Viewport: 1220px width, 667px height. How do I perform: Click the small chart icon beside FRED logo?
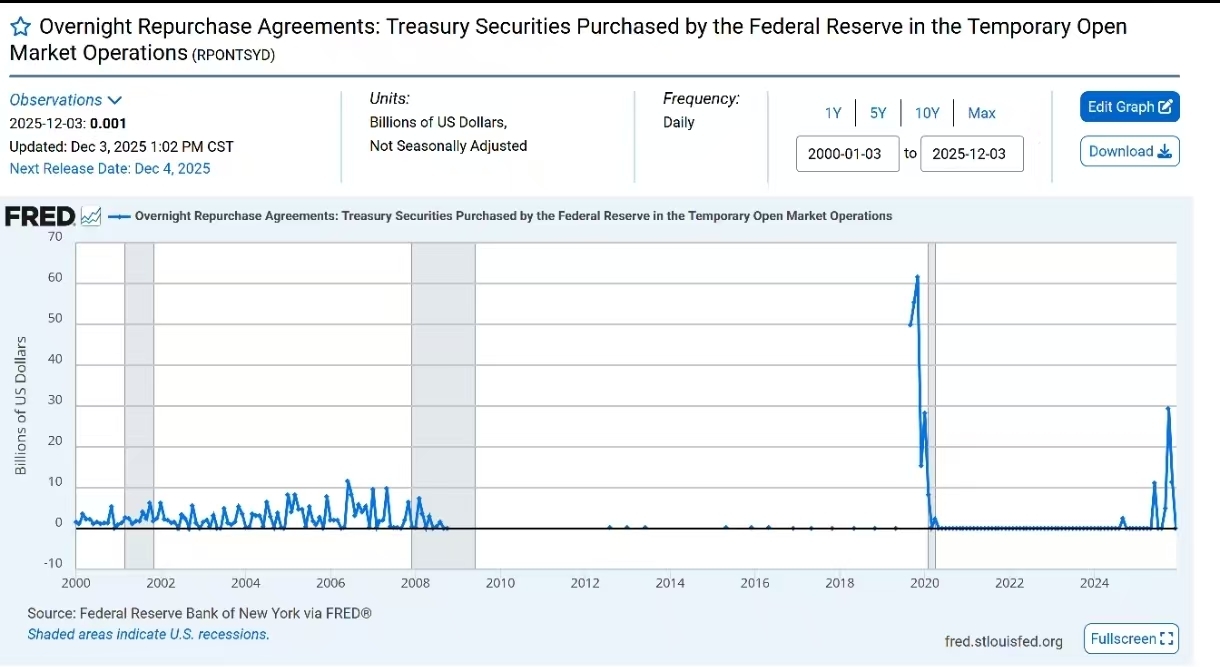pos(91,216)
